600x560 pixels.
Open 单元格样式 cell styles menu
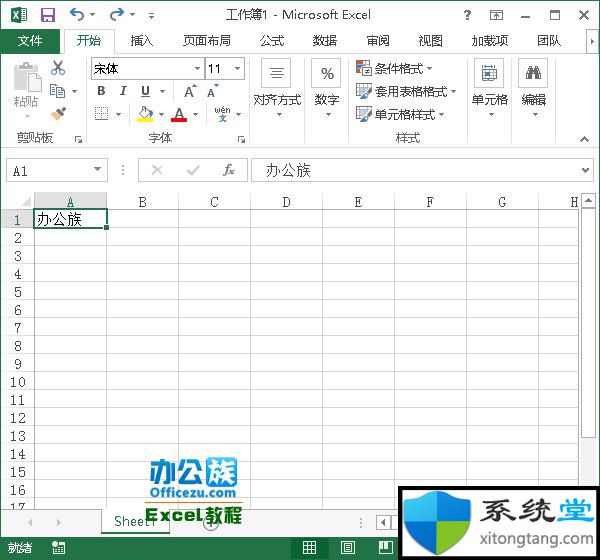[400, 114]
